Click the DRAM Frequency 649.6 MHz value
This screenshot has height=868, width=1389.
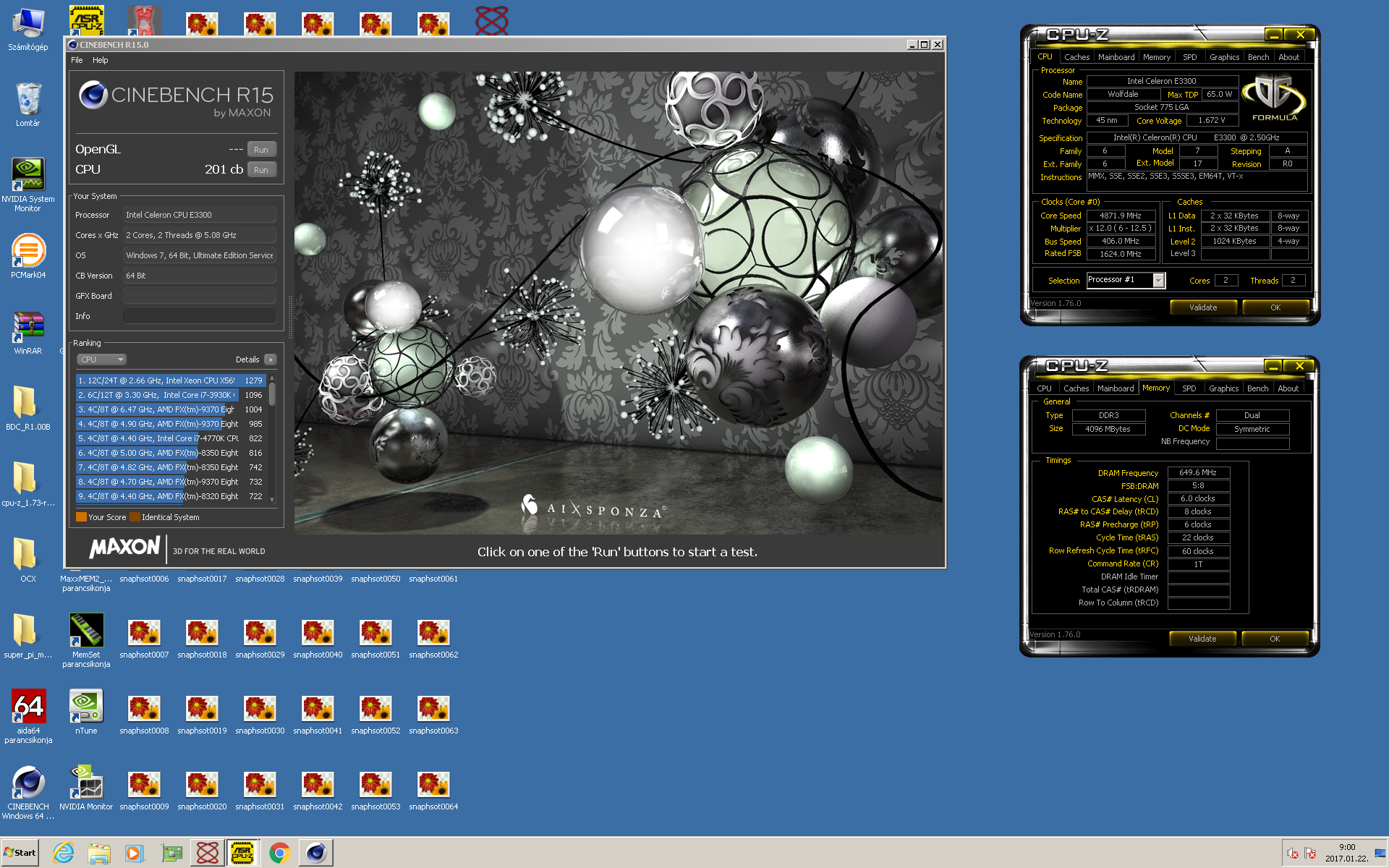pyautogui.click(x=1198, y=473)
